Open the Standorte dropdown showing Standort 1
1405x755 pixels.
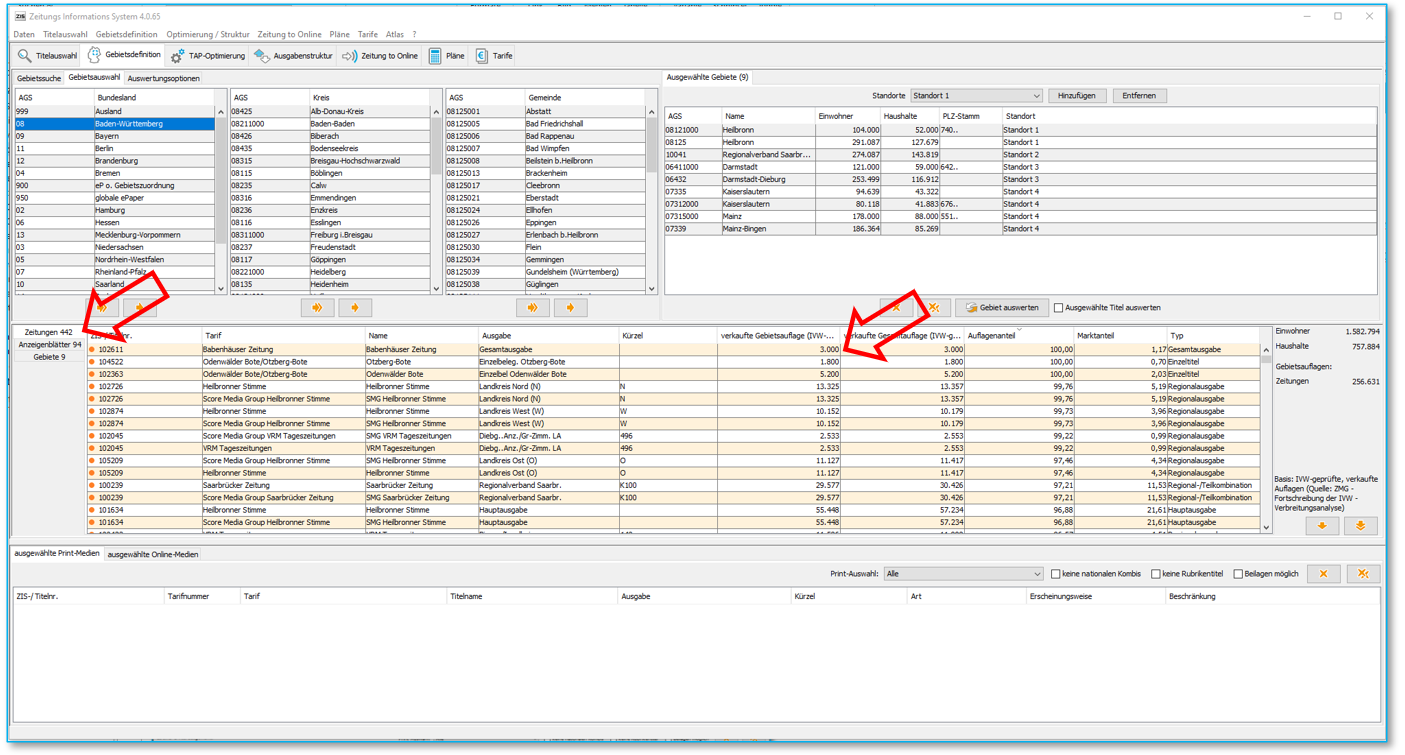coord(976,96)
